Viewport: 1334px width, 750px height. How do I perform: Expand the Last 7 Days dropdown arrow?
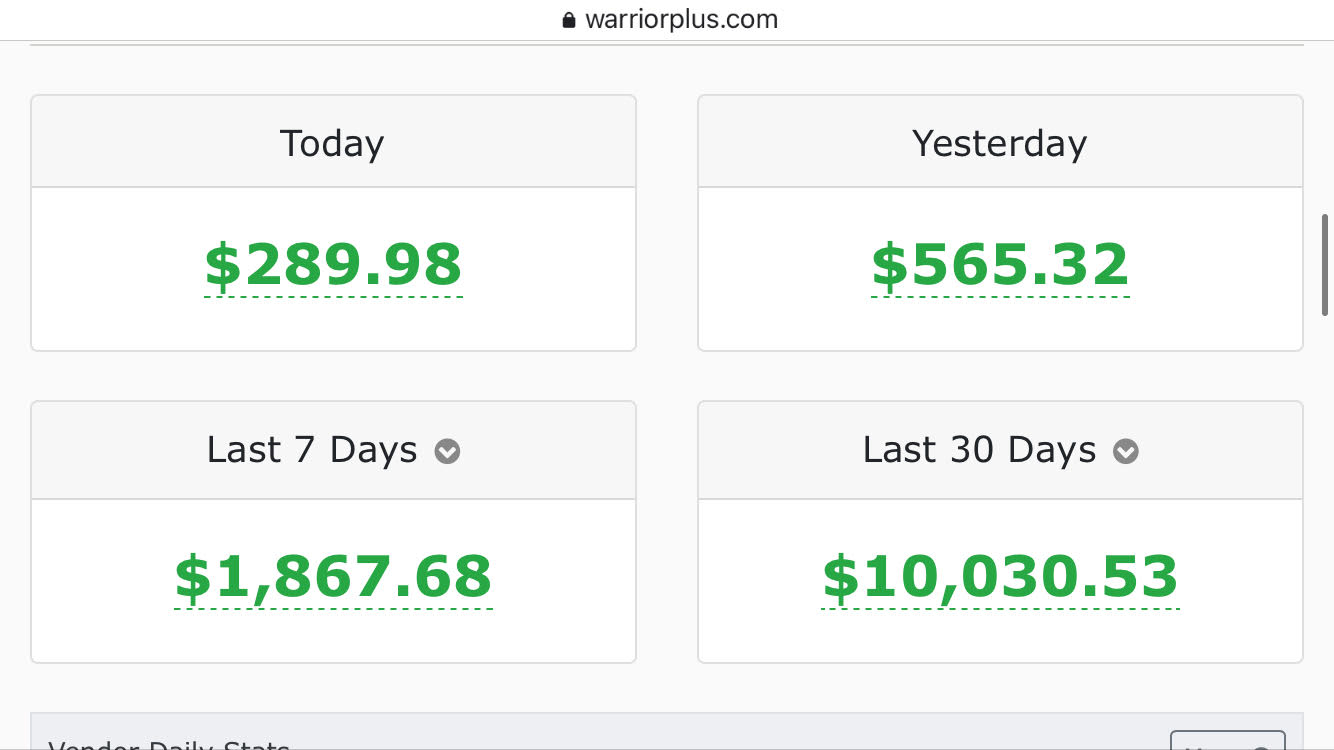[x=447, y=452]
